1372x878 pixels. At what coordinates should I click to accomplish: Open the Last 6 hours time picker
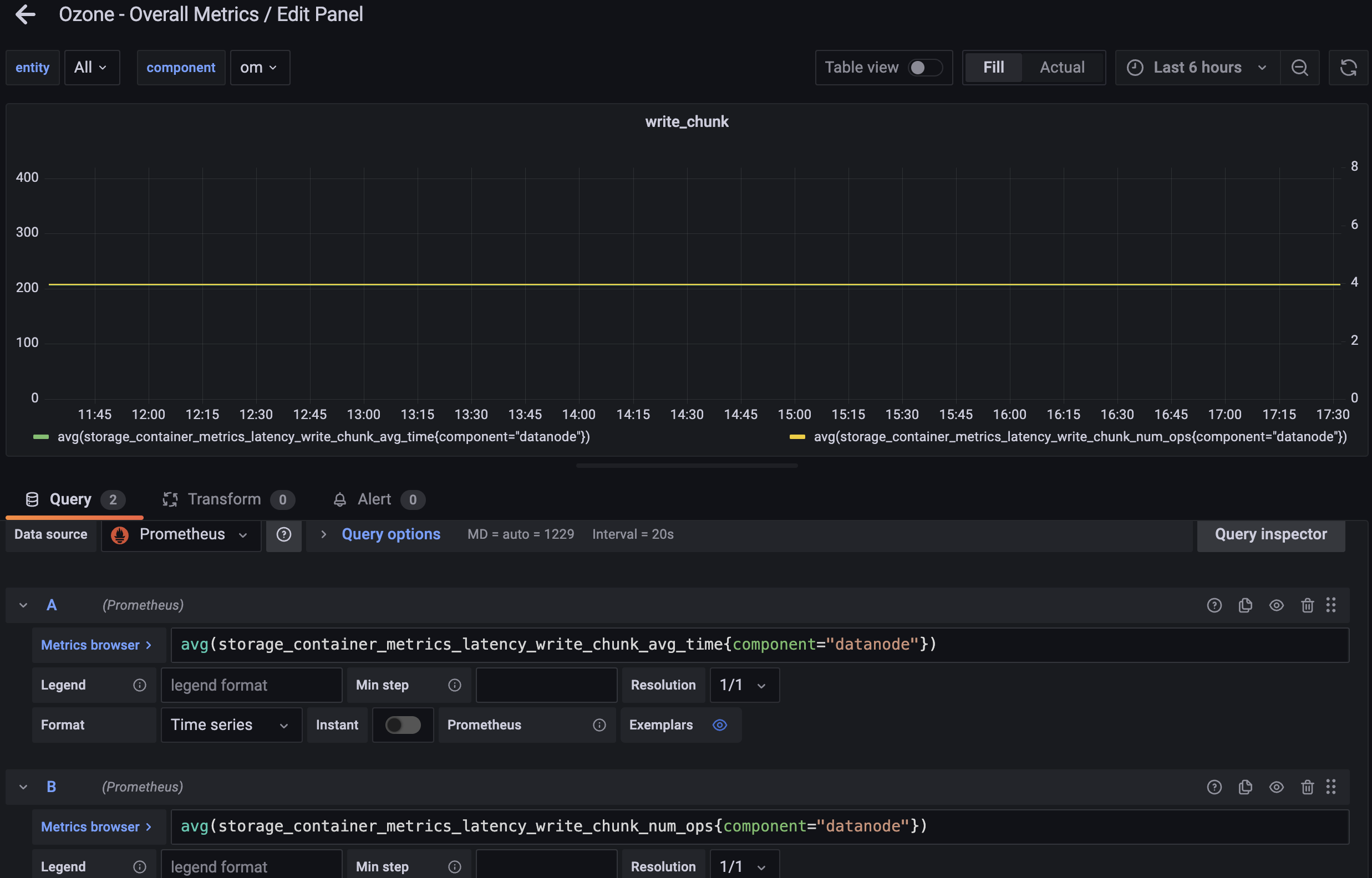(x=1196, y=67)
